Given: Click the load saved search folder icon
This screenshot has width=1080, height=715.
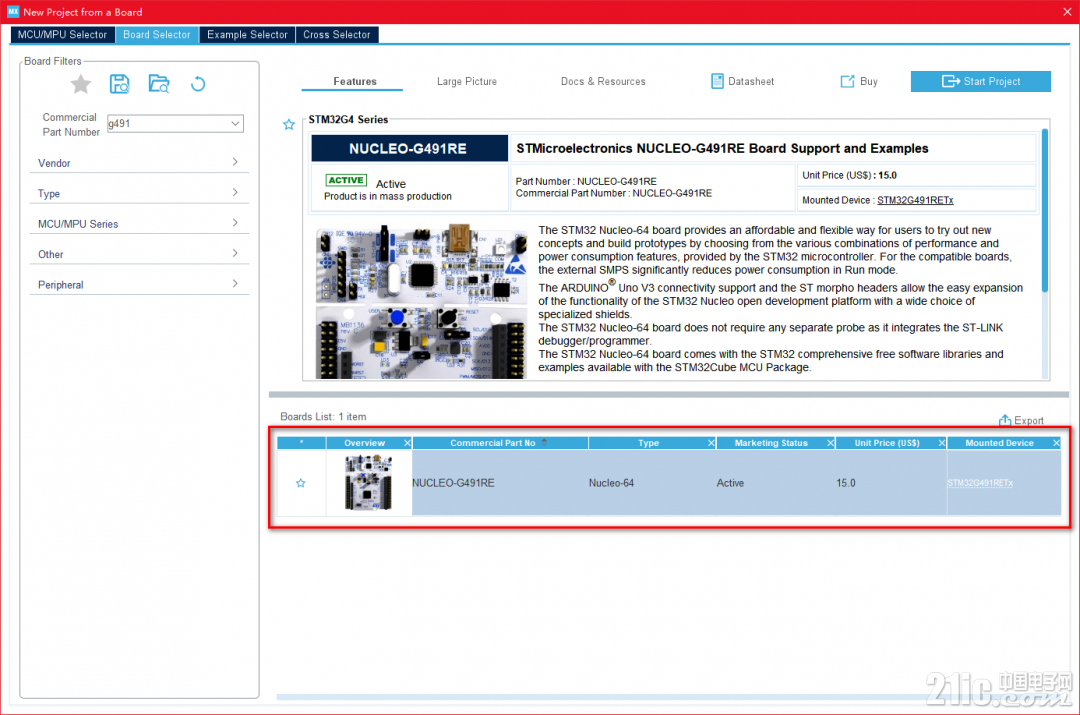Looking at the screenshot, I should tap(159, 84).
